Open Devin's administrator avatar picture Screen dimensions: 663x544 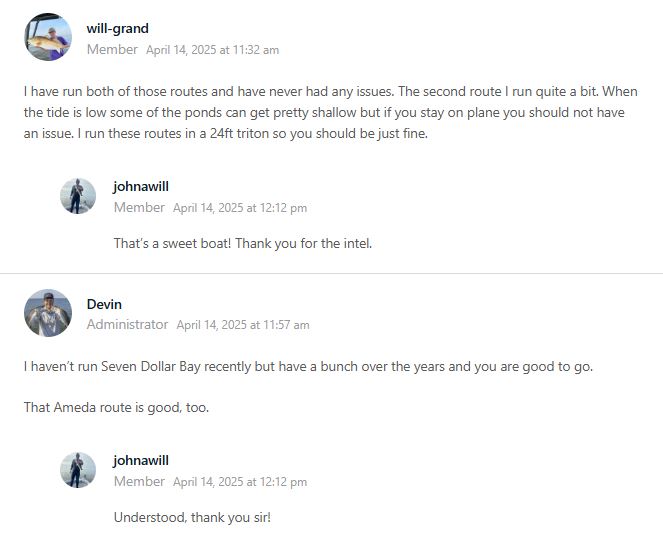[48, 313]
